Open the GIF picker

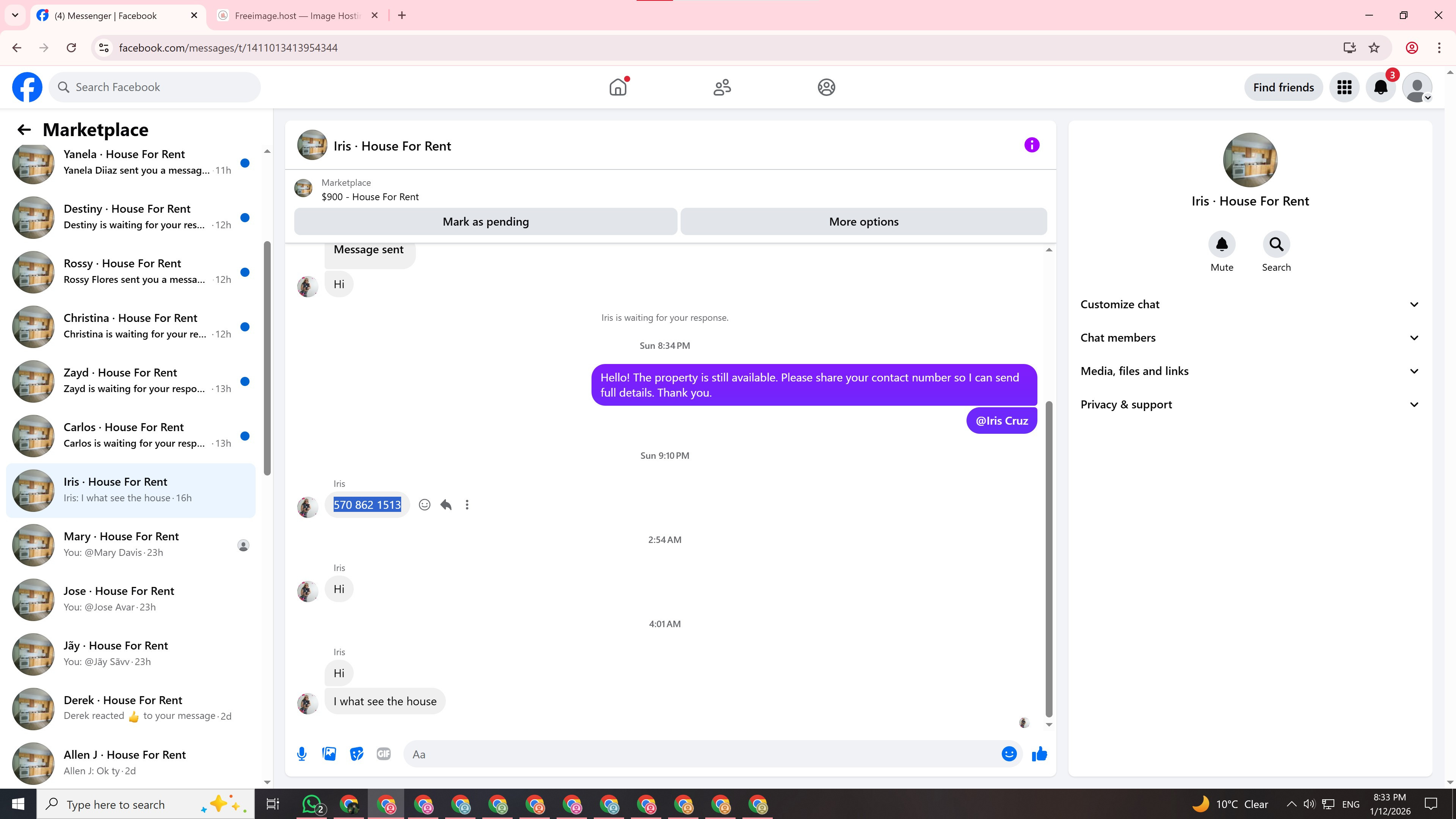[x=384, y=754]
